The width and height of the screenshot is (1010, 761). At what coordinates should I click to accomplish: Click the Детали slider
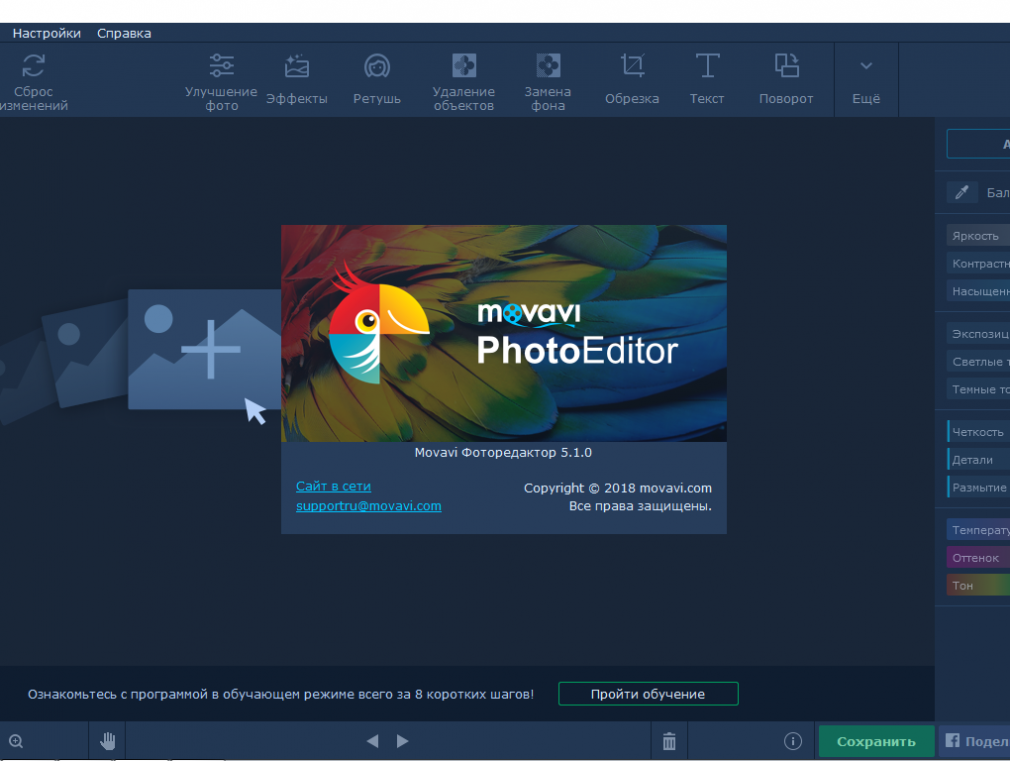pos(978,459)
